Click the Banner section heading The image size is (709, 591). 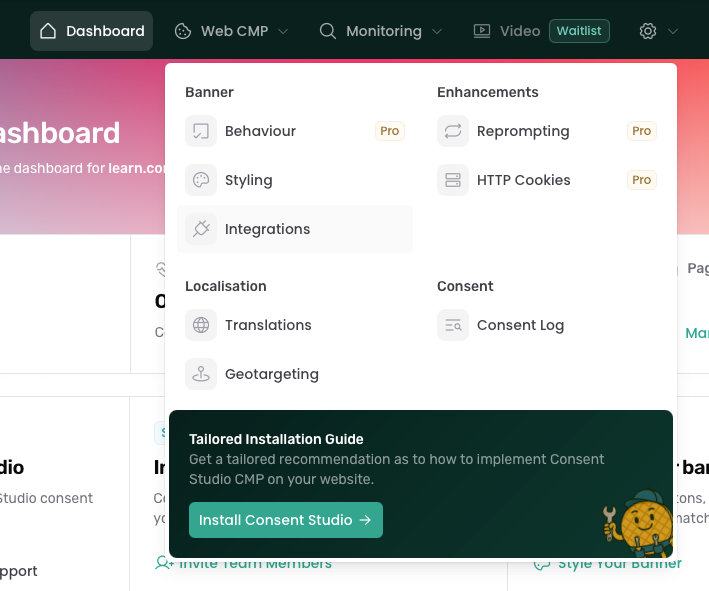pyautogui.click(x=209, y=92)
